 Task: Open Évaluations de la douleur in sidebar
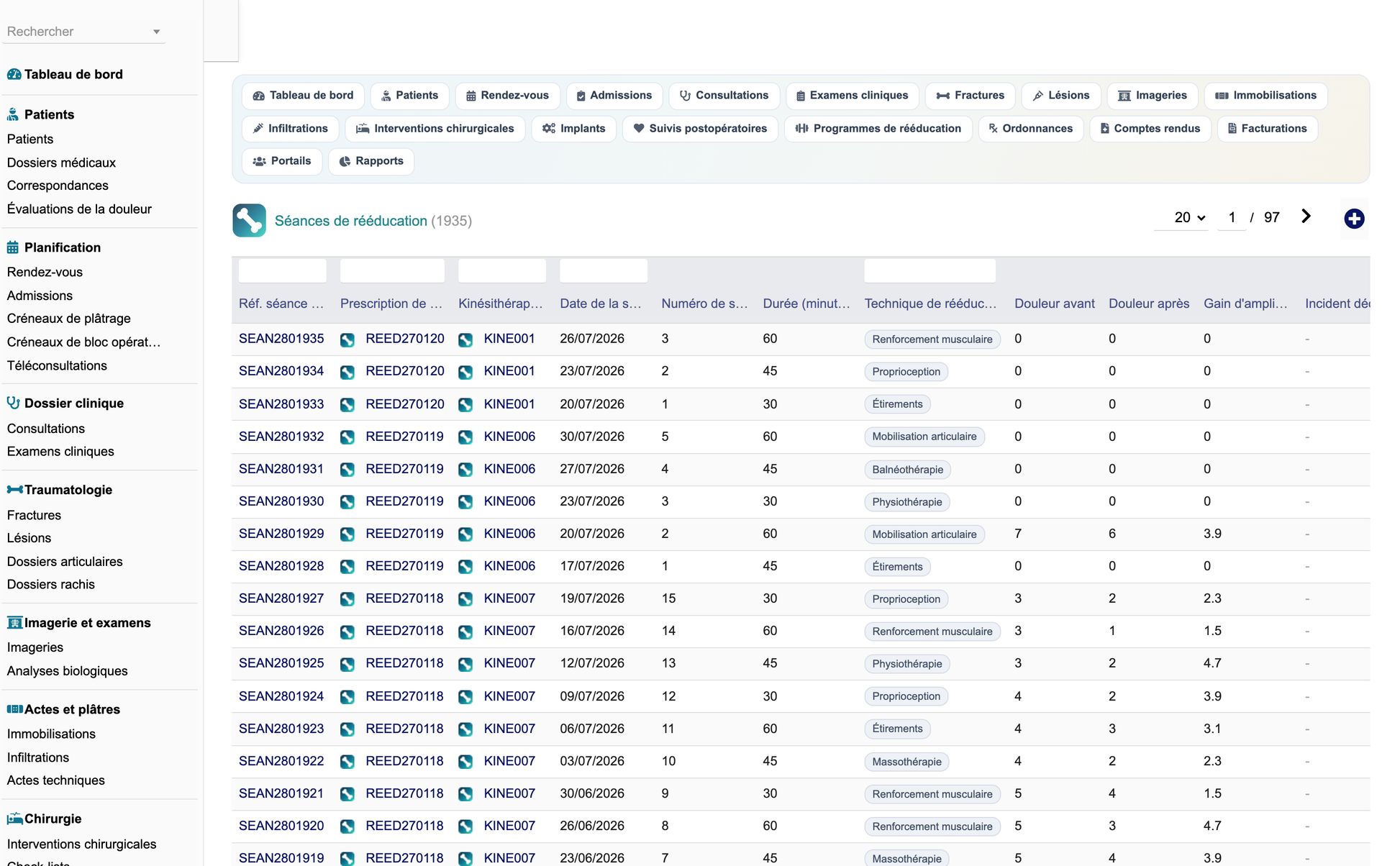[79, 209]
